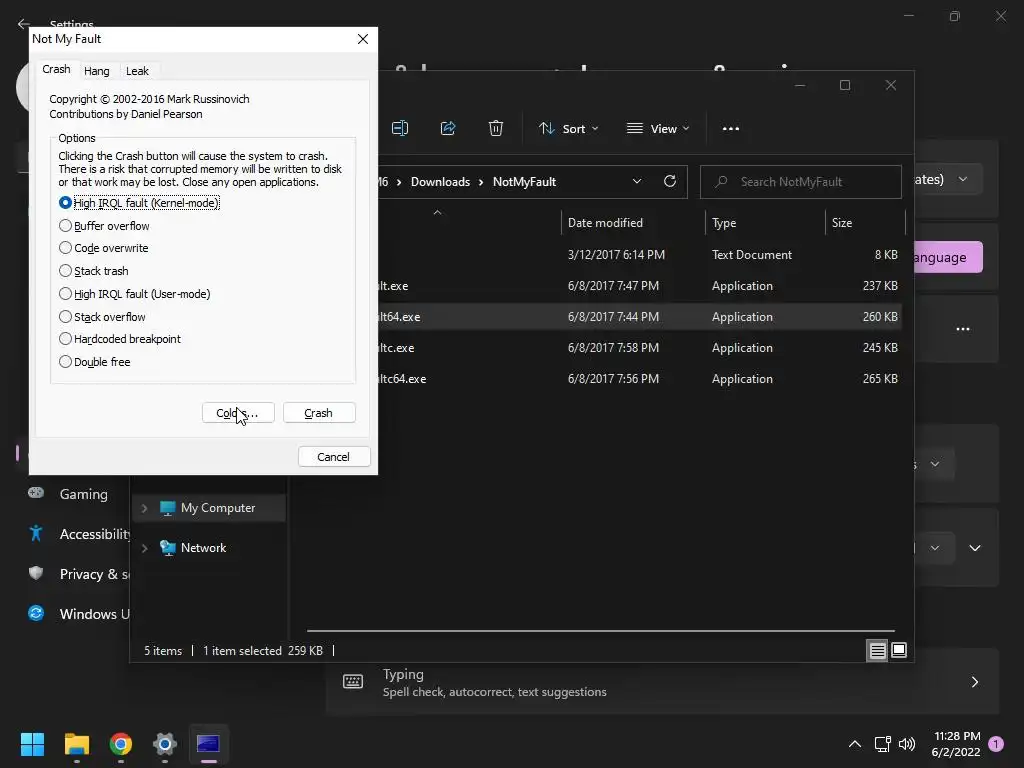Click the Share icon in Explorer toolbar
The image size is (1024, 768).
tap(448, 128)
